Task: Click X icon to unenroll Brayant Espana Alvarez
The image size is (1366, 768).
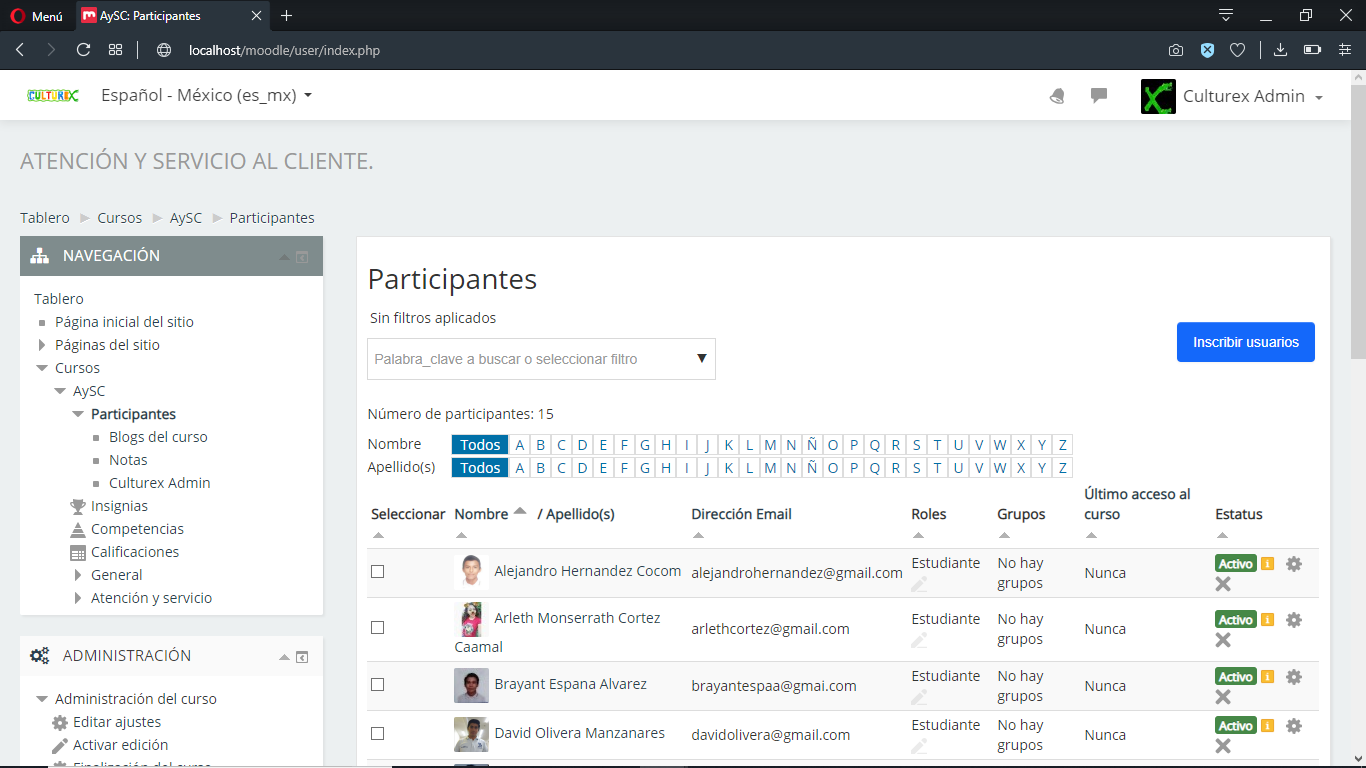Action: pyautogui.click(x=1223, y=697)
